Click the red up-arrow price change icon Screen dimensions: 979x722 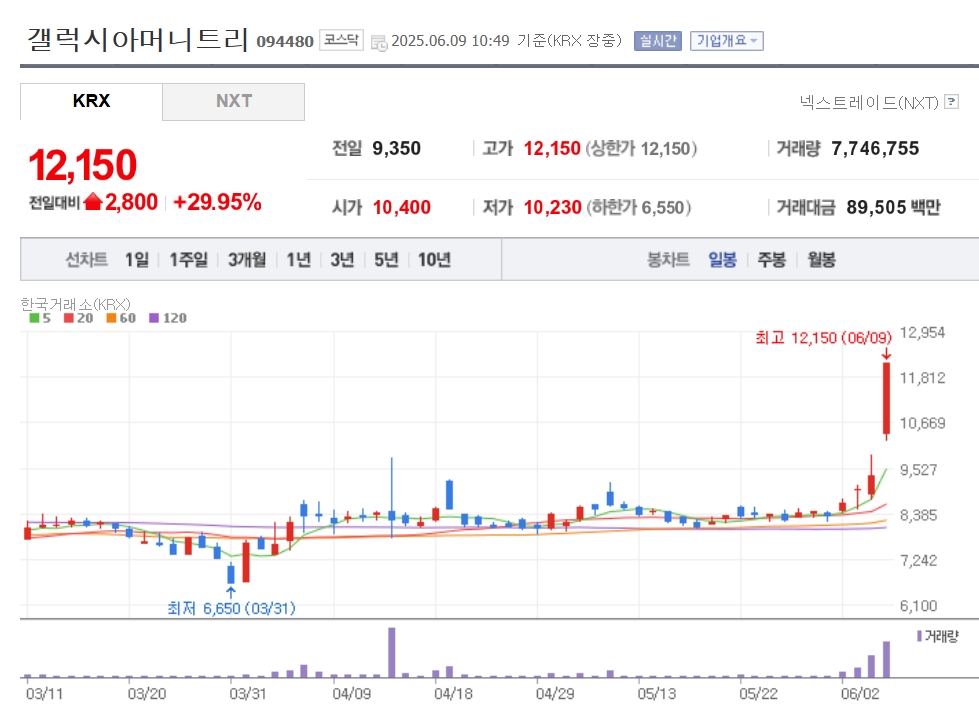pyautogui.click(x=92, y=202)
